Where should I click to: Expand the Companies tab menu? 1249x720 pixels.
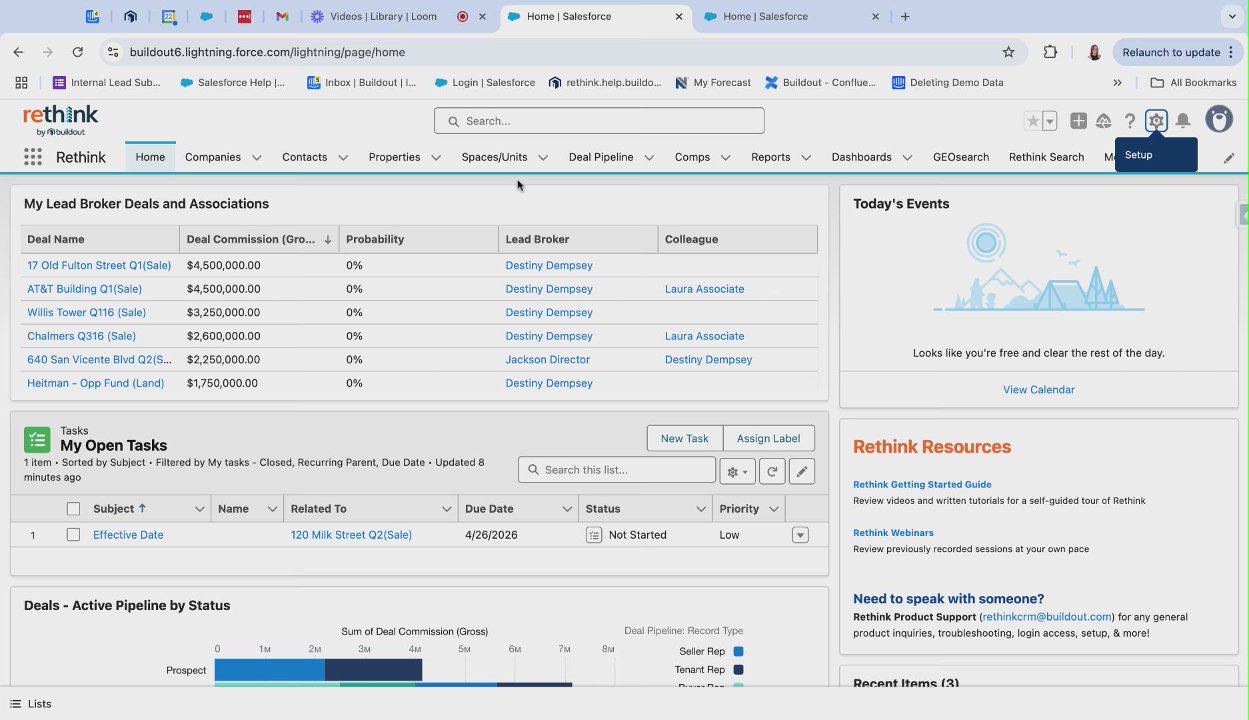(x=257, y=158)
